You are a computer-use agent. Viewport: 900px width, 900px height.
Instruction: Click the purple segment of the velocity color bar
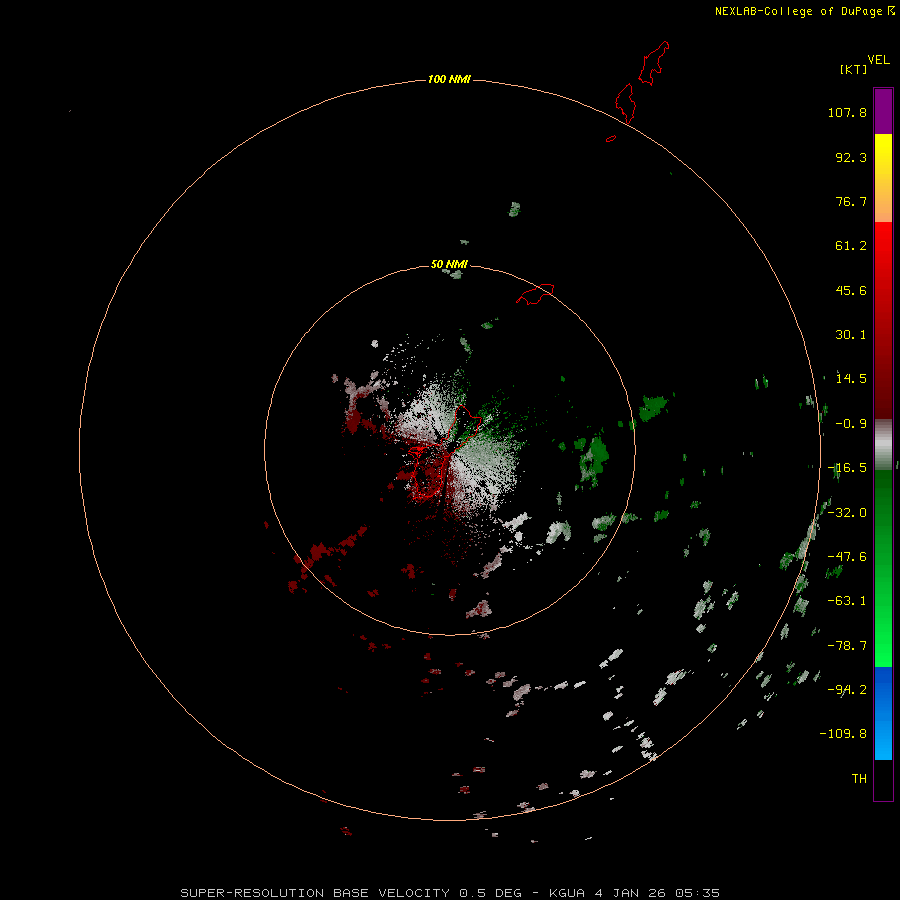click(x=883, y=111)
